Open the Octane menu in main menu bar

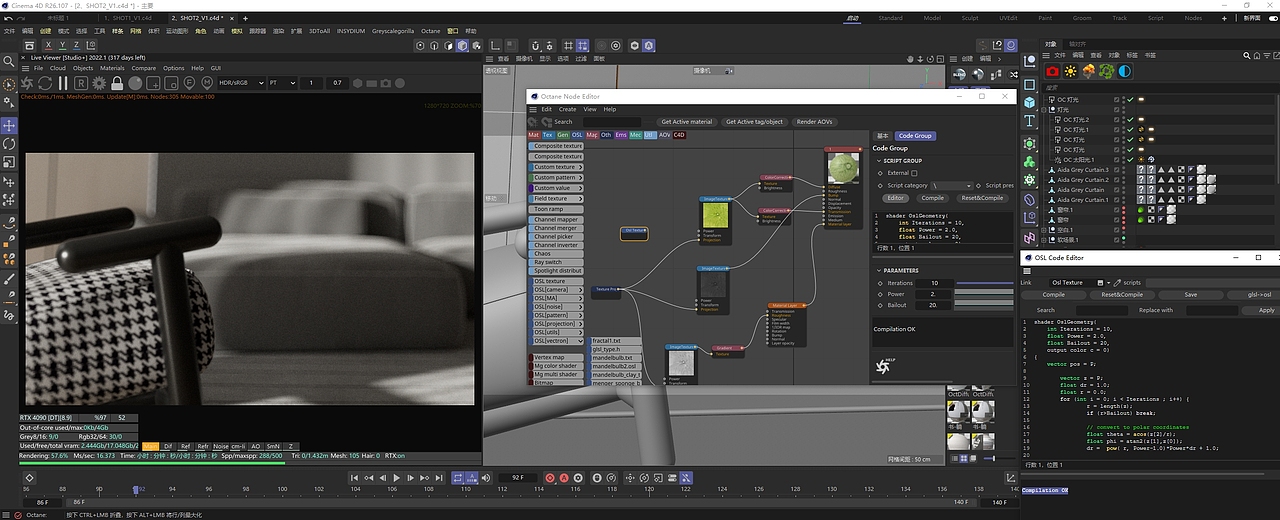coord(430,31)
